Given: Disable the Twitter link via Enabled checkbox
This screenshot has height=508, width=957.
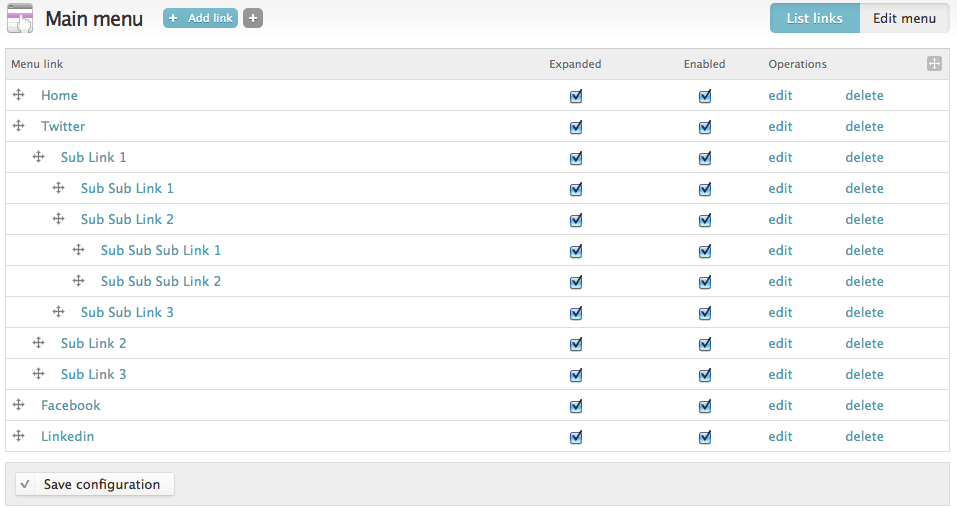Looking at the screenshot, I should click(705, 127).
